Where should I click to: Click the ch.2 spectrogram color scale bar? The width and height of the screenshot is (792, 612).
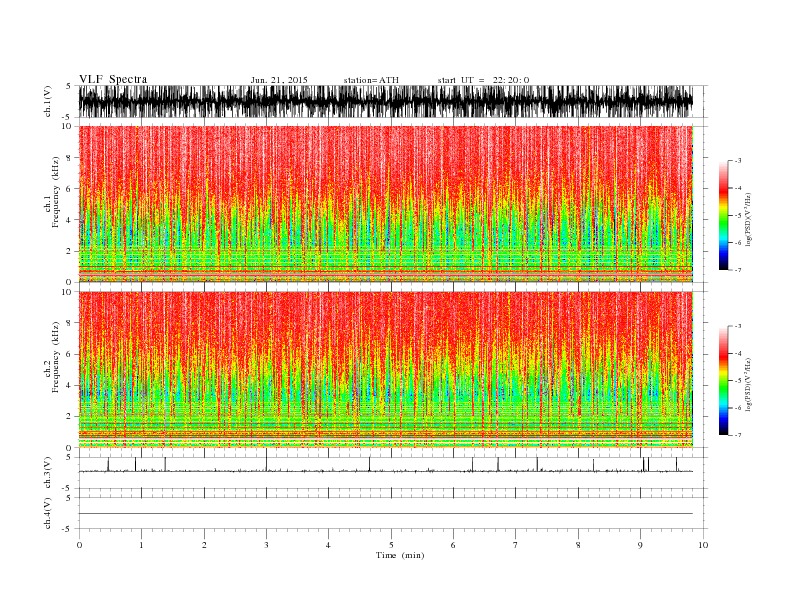tap(723, 381)
